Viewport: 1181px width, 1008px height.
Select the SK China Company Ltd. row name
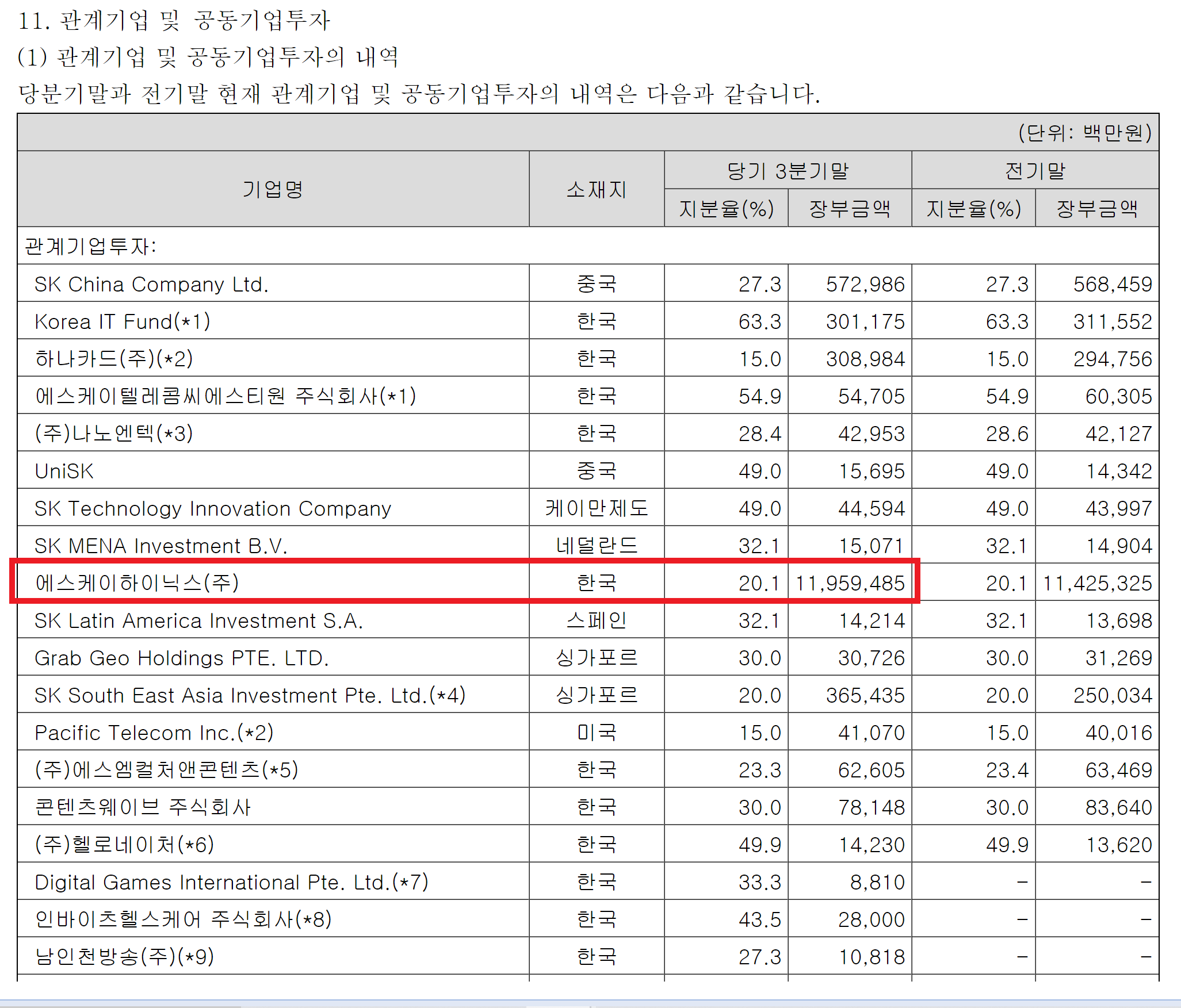tap(151, 284)
